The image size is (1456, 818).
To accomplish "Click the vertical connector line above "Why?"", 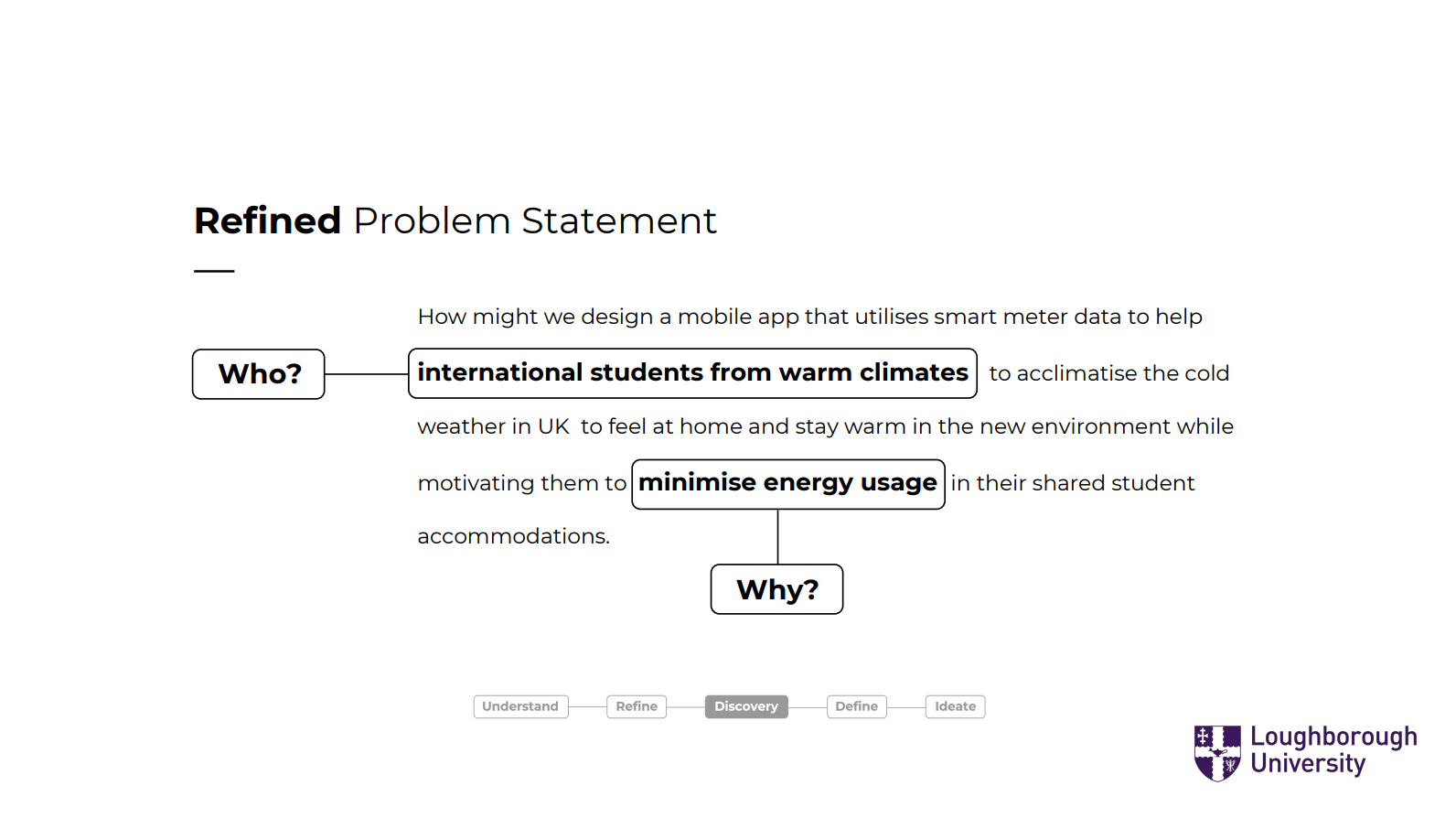I will (x=777, y=537).
